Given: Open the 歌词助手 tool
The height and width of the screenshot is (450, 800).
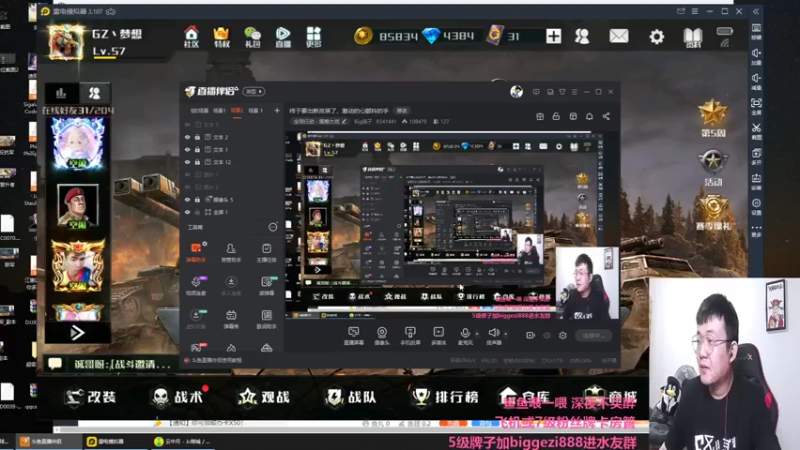Looking at the screenshot, I should 266,319.
